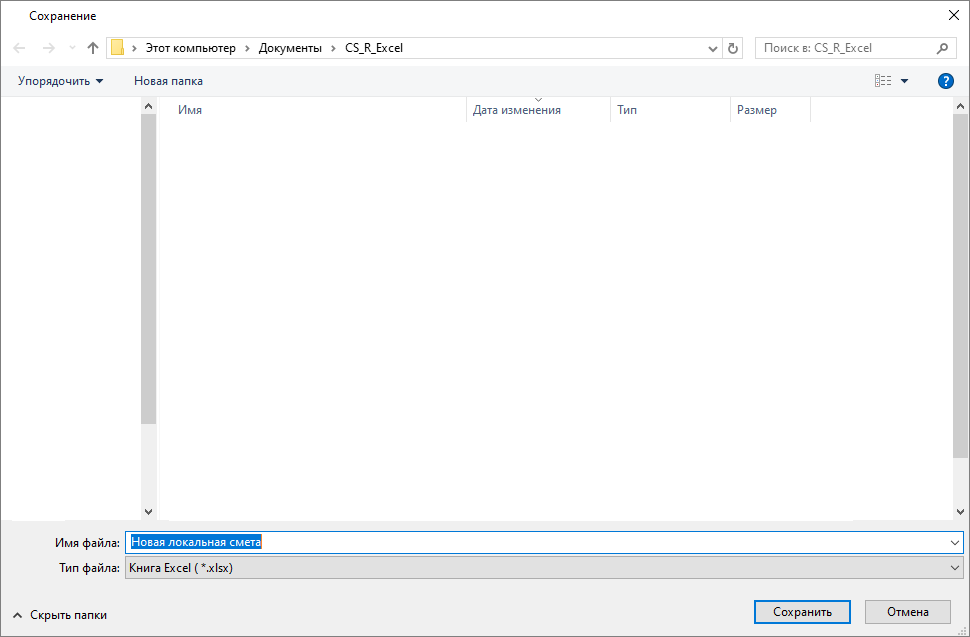Refresh the current folder view
The image size is (970, 637).
(x=734, y=48)
